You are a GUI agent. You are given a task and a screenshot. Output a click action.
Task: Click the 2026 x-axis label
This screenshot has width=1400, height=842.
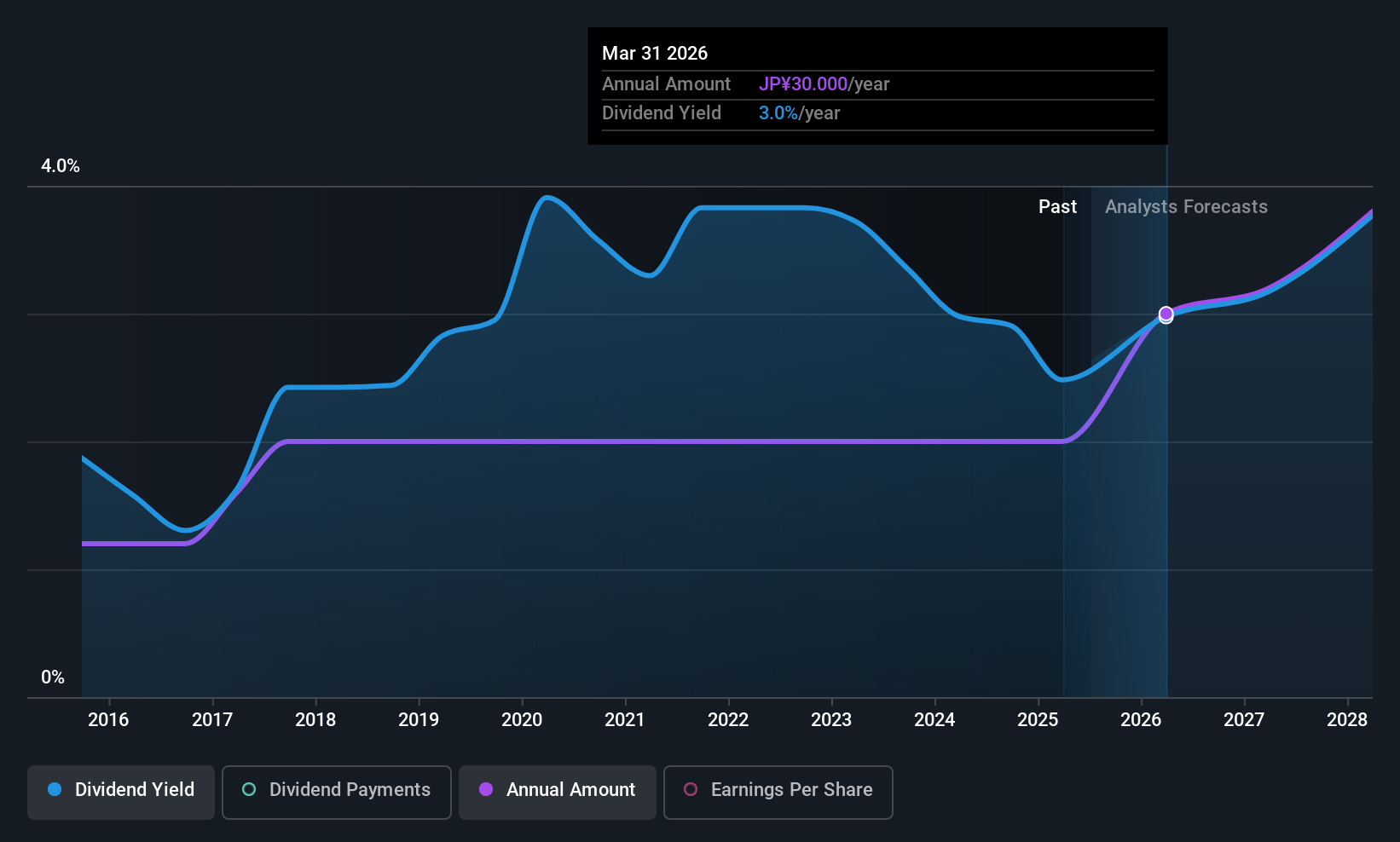point(1141,719)
